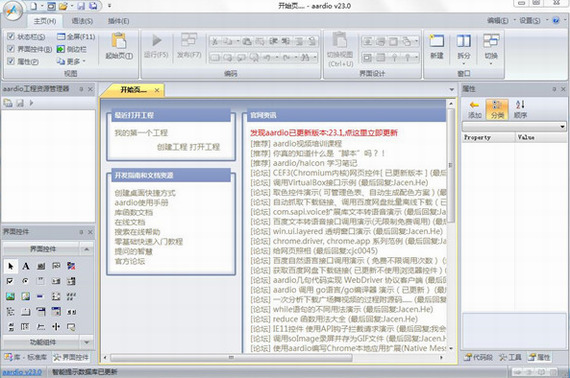570x378 pixels.
Task: Open the aardio使用手册 link
Action: (x=141, y=202)
